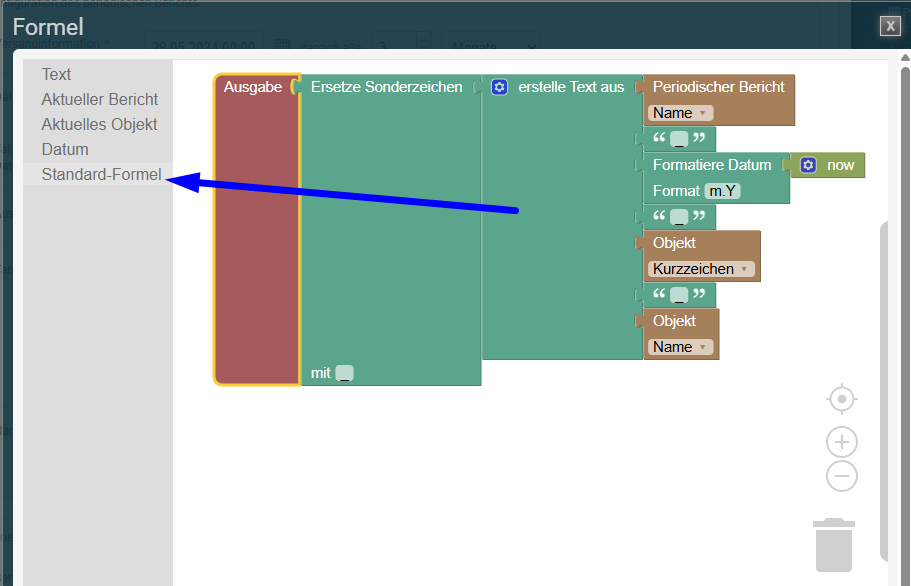This screenshot has width=911, height=586.
Task: Open the Aktueller Bericht category
Action: point(99,99)
